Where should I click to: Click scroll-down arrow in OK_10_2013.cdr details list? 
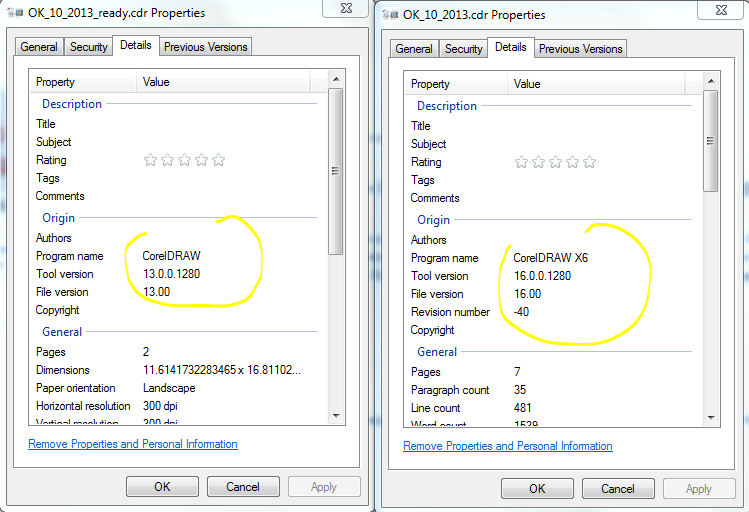click(711, 417)
